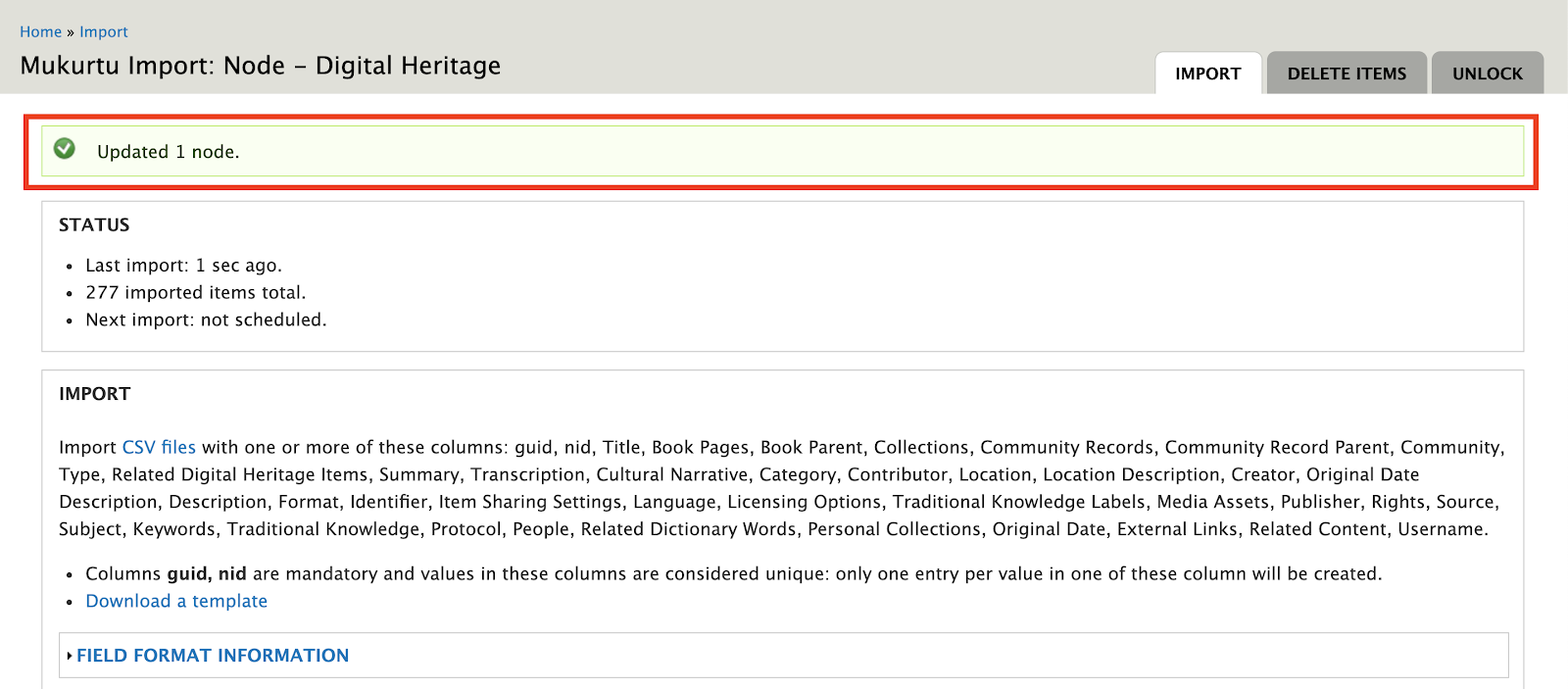Image resolution: width=1568 pixels, height=689 pixels.
Task: Switch to the IMPORT tab
Action: pos(1207,74)
